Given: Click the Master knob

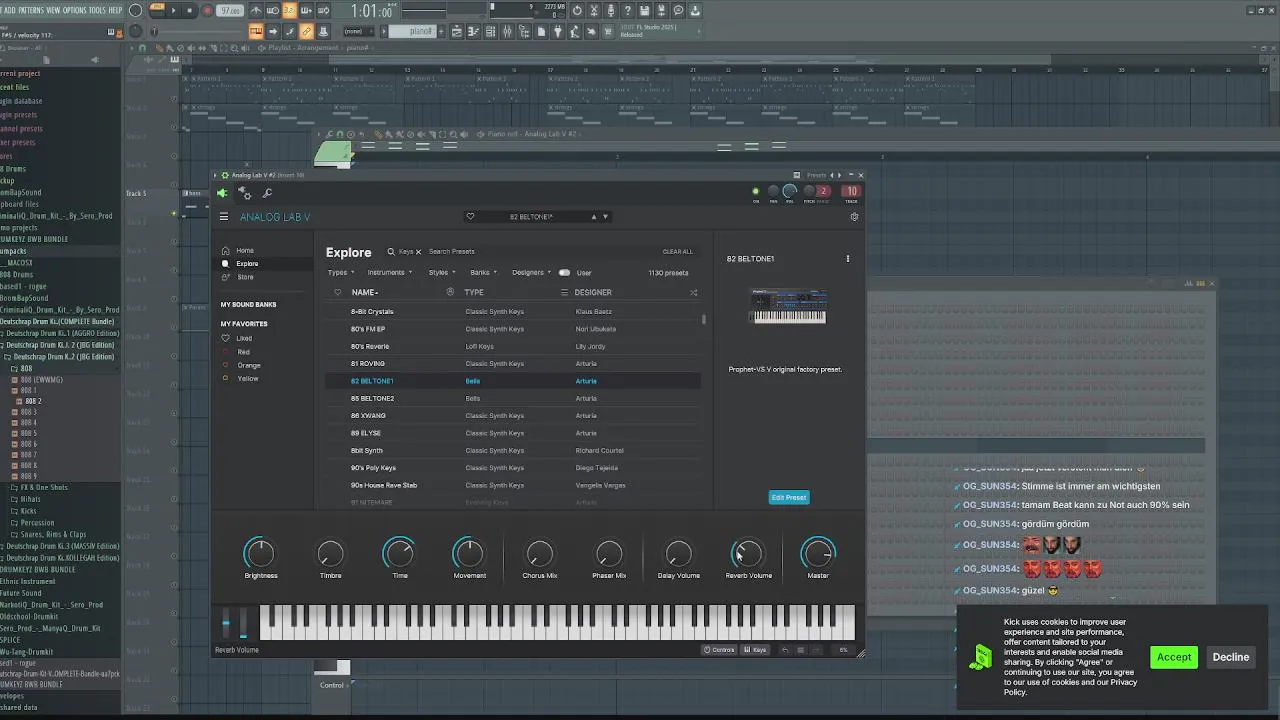Looking at the screenshot, I should pyautogui.click(x=818, y=553).
